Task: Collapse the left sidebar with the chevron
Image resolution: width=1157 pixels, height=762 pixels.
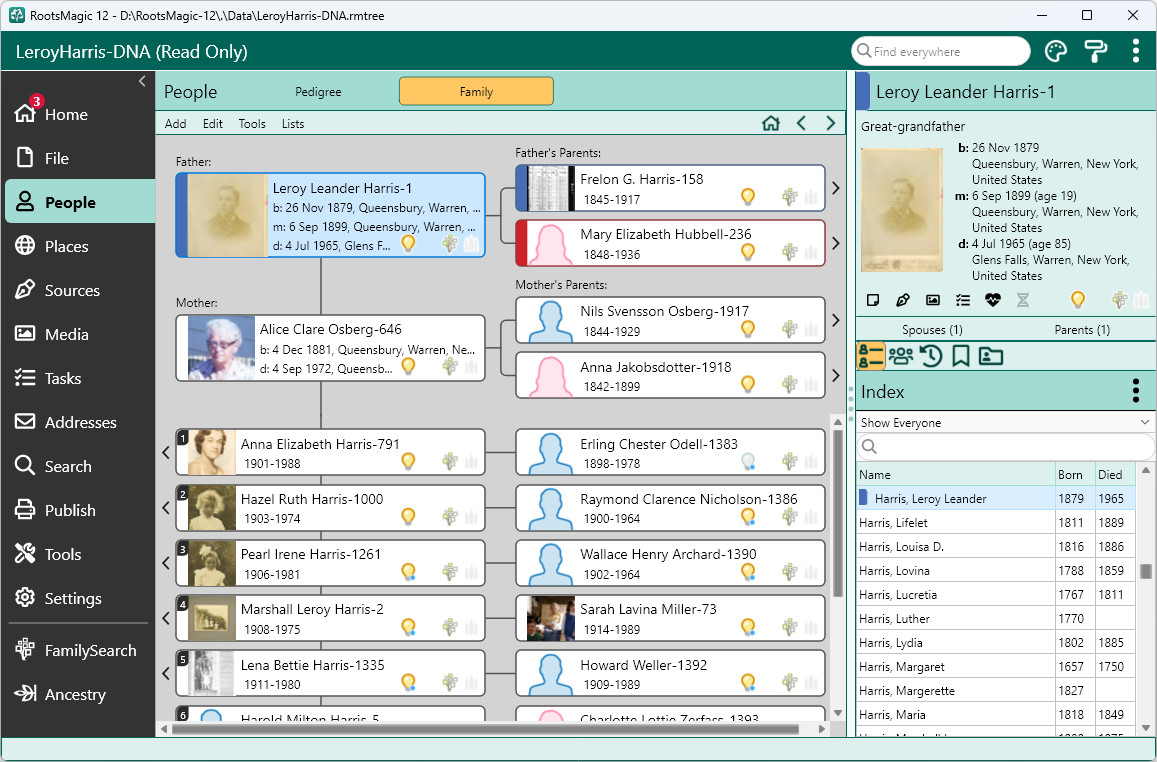Action: click(142, 81)
